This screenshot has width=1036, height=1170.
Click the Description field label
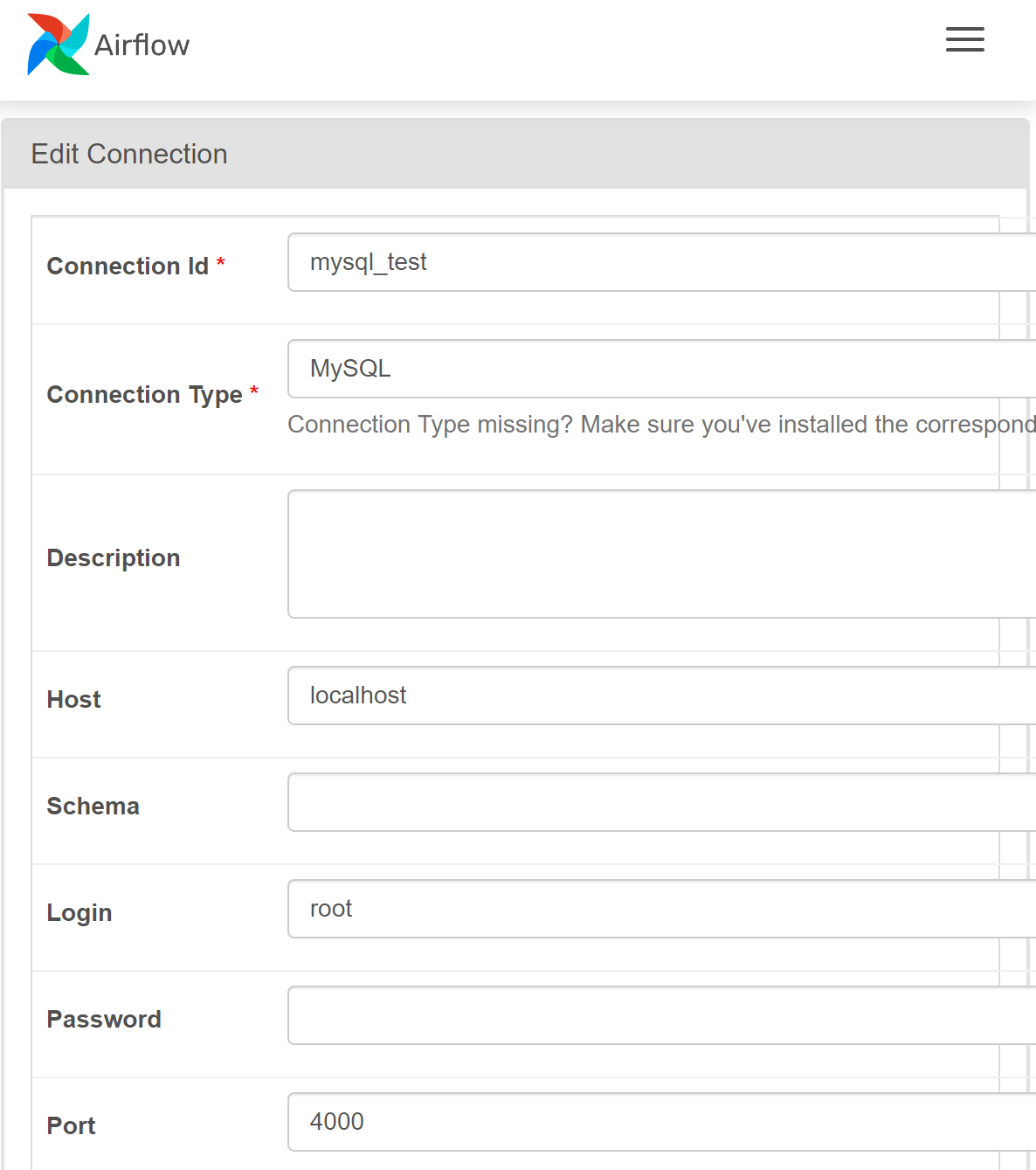point(114,557)
